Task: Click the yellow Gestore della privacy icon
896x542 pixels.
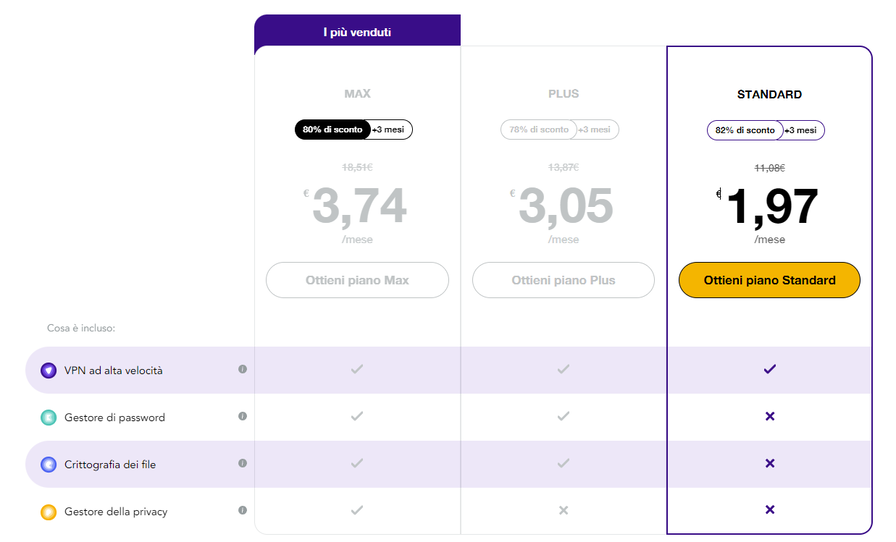Action: click(49, 512)
